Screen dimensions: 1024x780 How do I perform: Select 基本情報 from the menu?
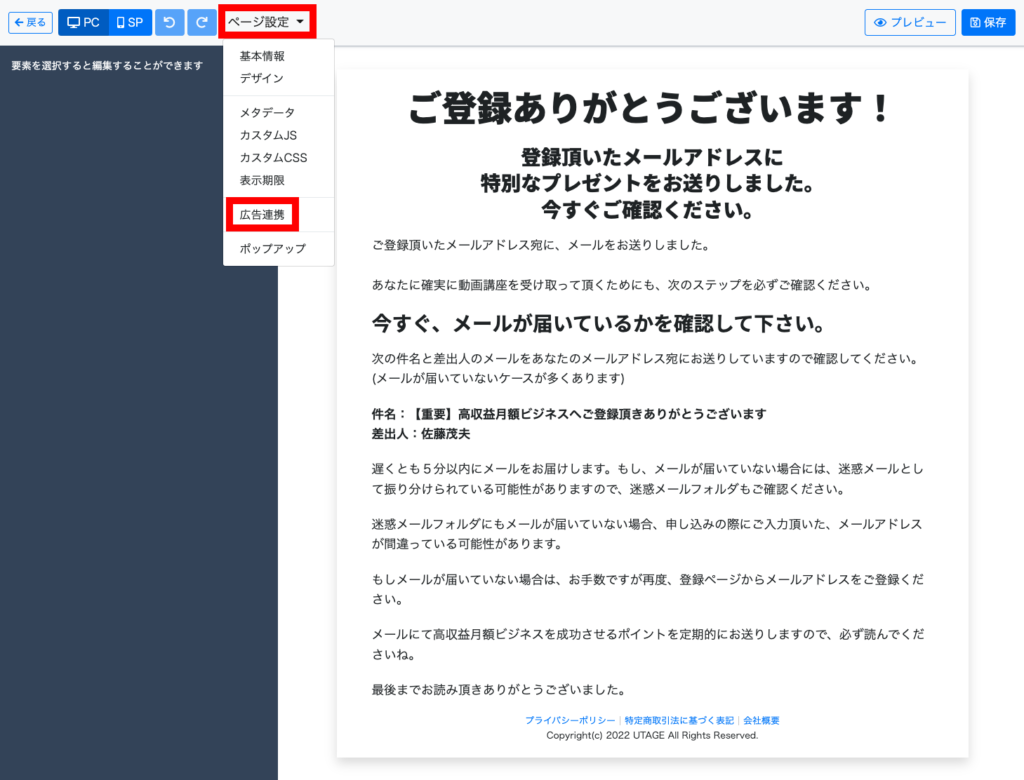click(262, 56)
